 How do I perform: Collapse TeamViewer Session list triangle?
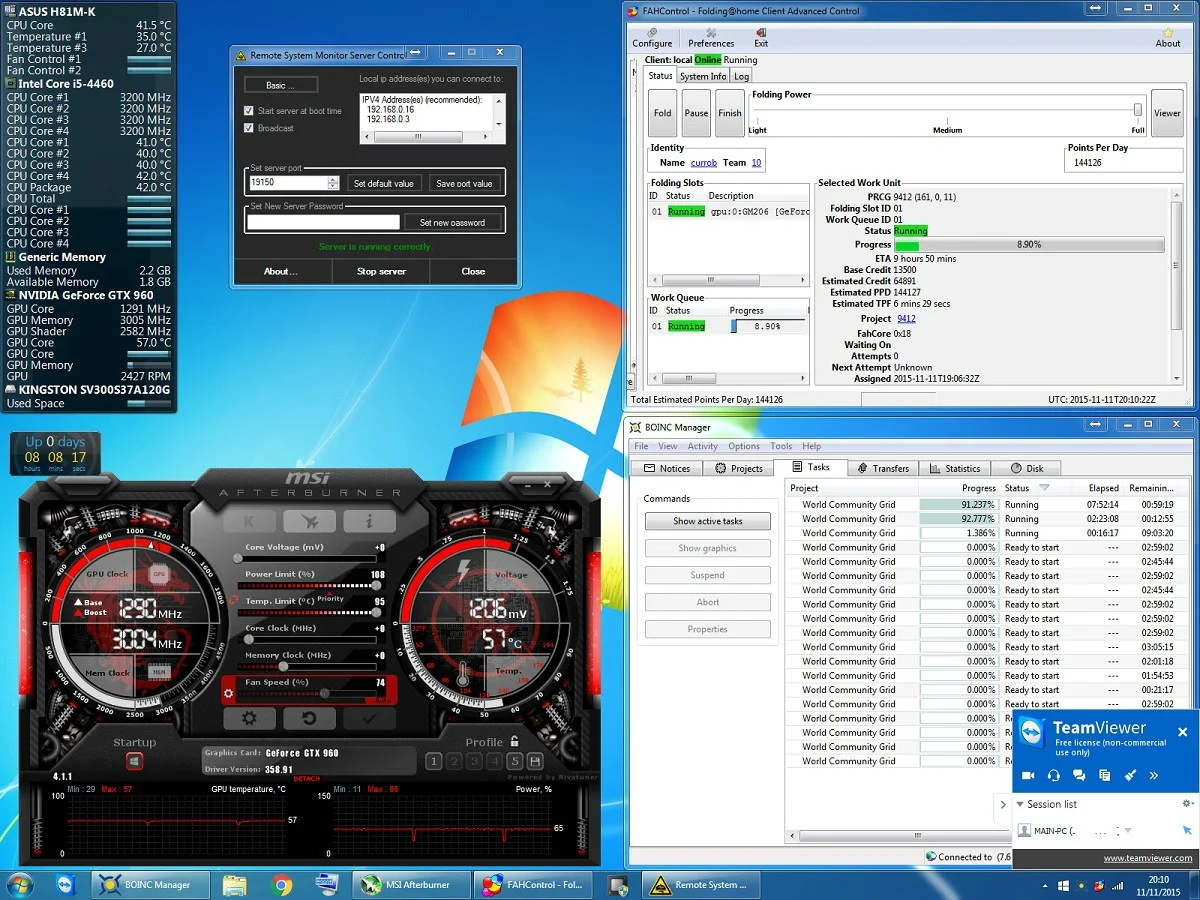pyautogui.click(x=1019, y=804)
